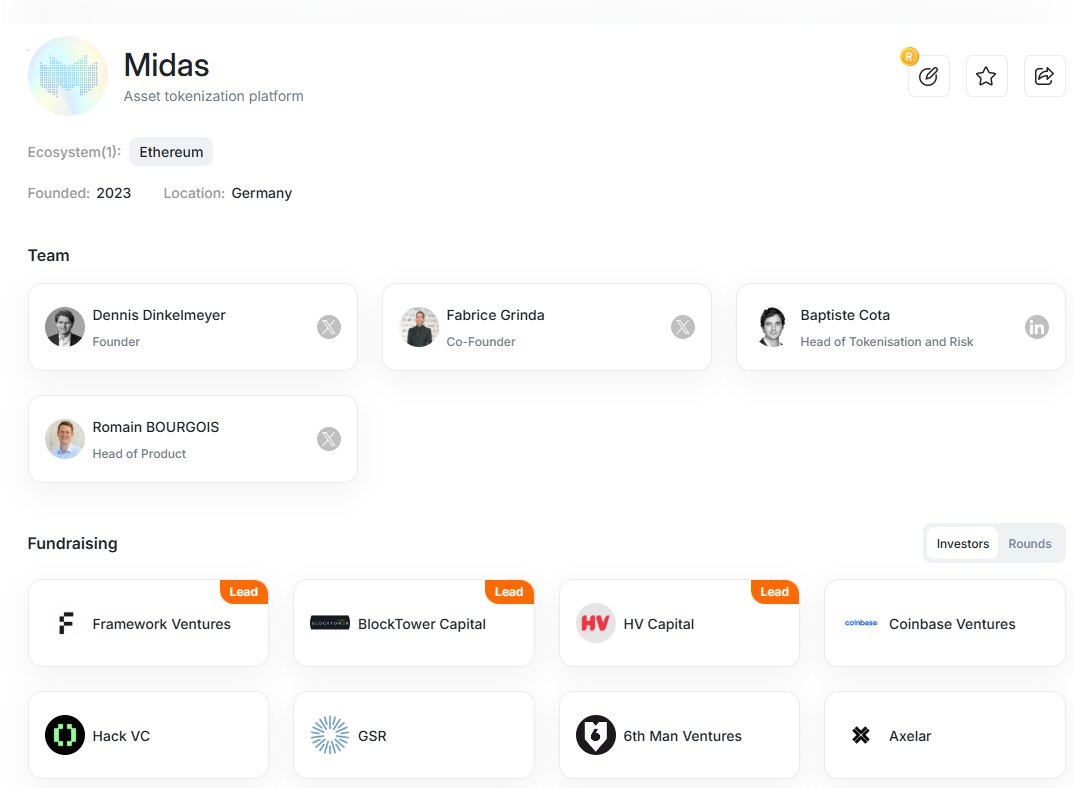Click the name Baptiste Cota

click(x=845, y=315)
